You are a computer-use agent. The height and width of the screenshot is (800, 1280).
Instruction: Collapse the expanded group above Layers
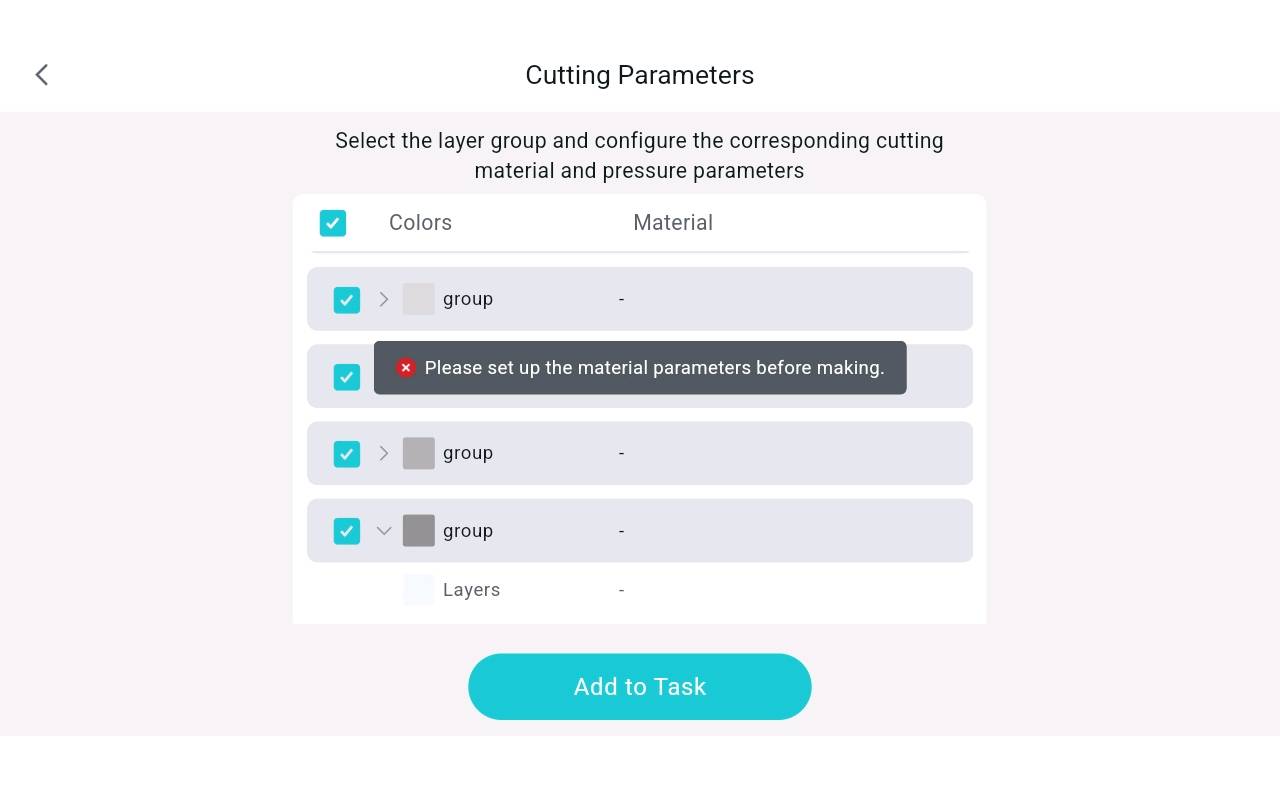tap(384, 531)
